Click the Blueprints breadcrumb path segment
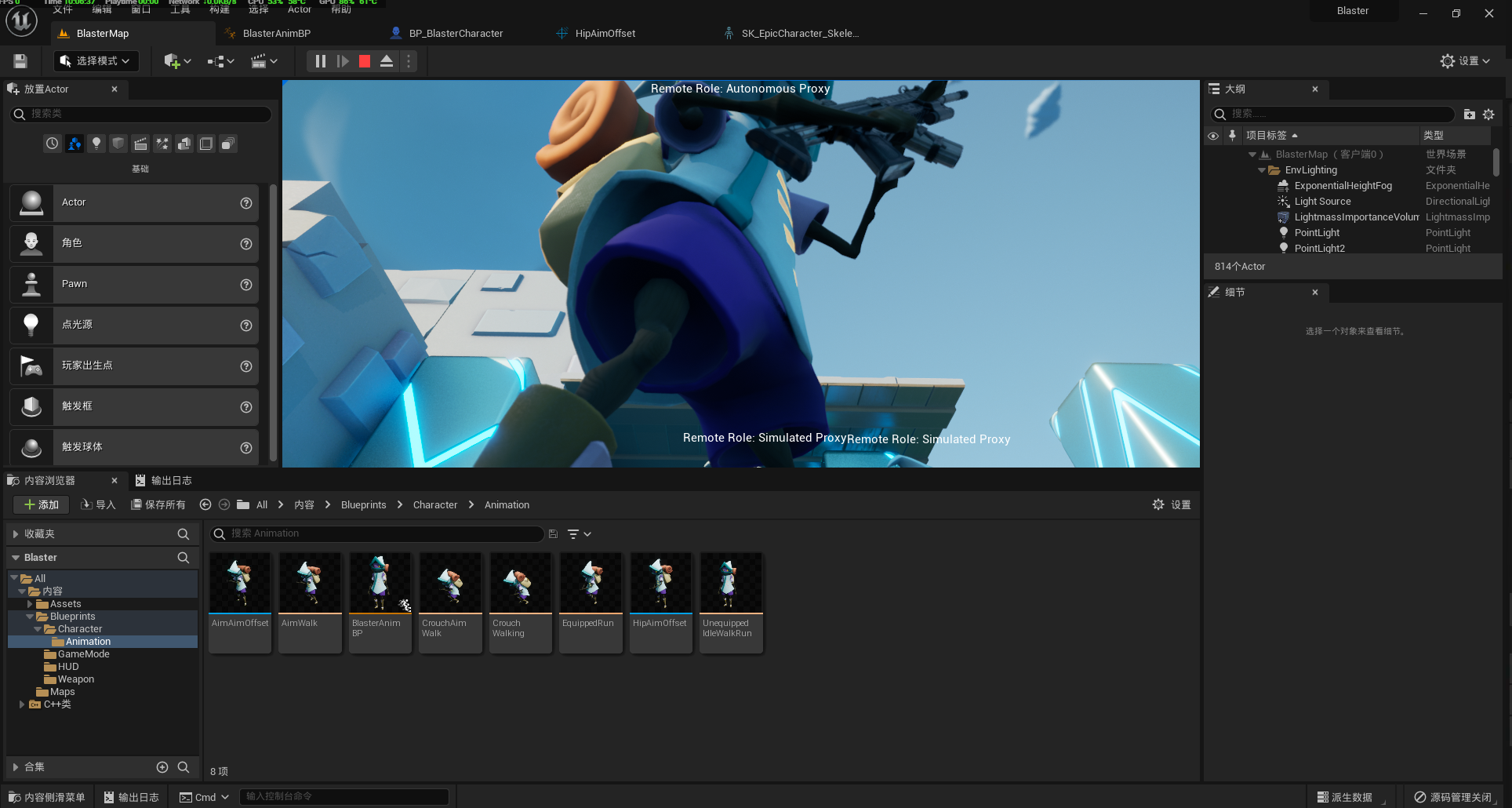The width and height of the screenshot is (1512, 808). [x=363, y=505]
